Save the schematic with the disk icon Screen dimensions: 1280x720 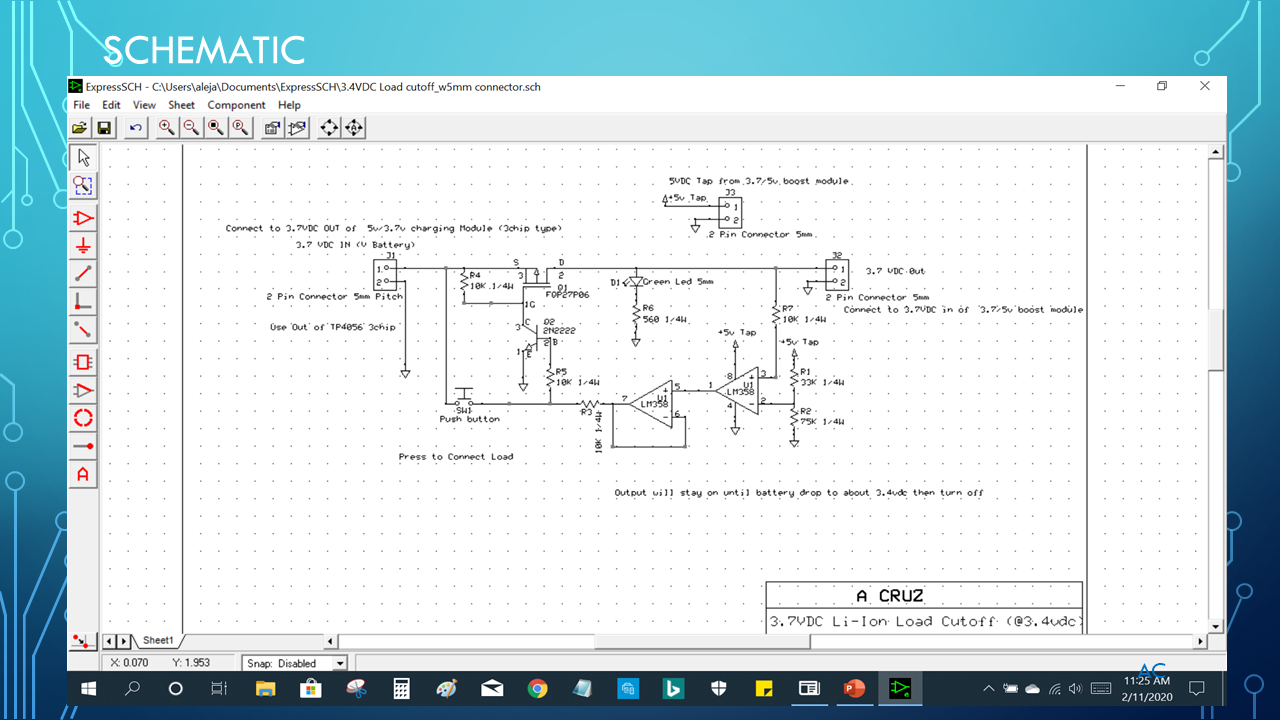point(104,127)
